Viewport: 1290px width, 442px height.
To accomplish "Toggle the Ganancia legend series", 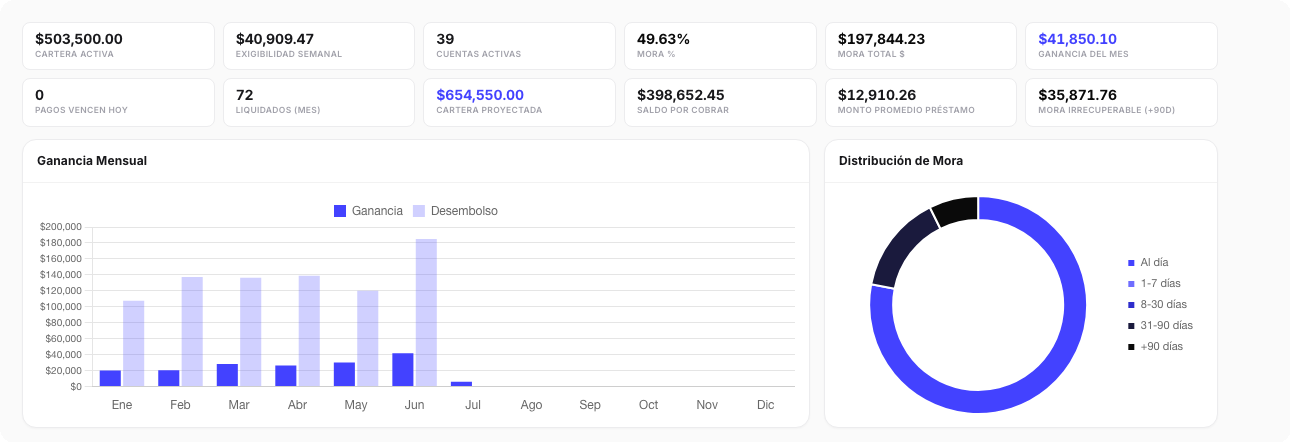I will pyautogui.click(x=368, y=211).
